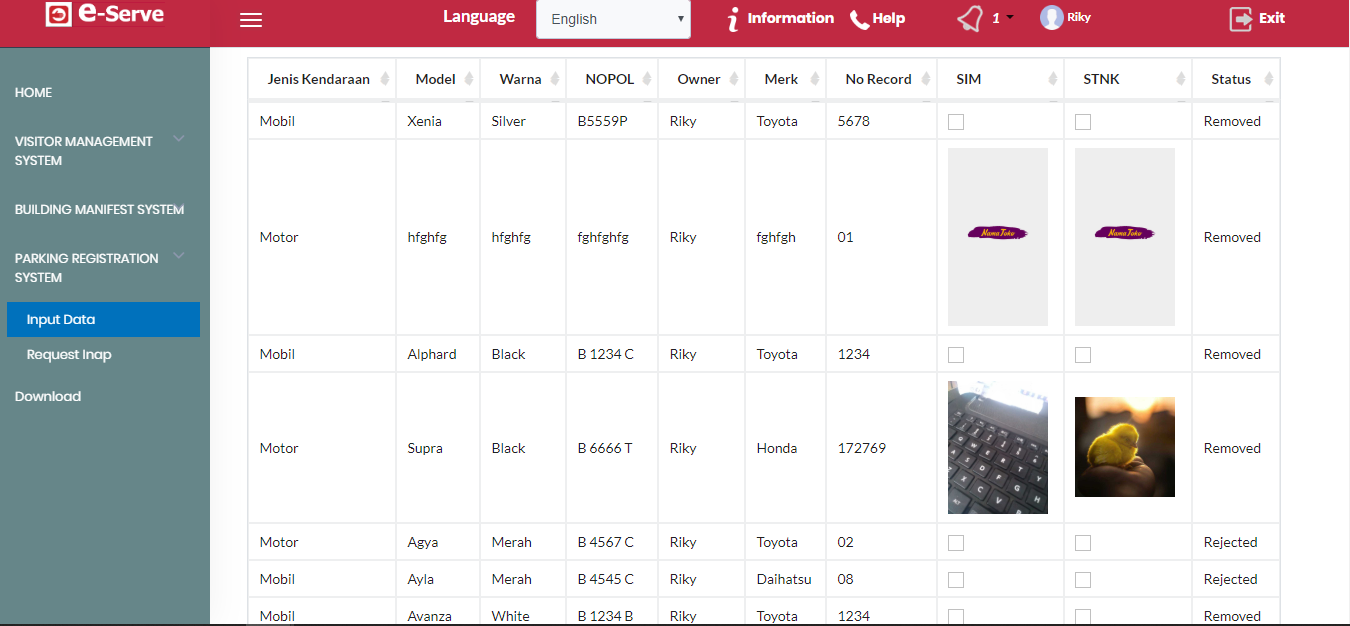This screenshot has width=1350, height=626.
Task: Check the STNK checkbox for Alphard row
Action: tap(1083, 355)
